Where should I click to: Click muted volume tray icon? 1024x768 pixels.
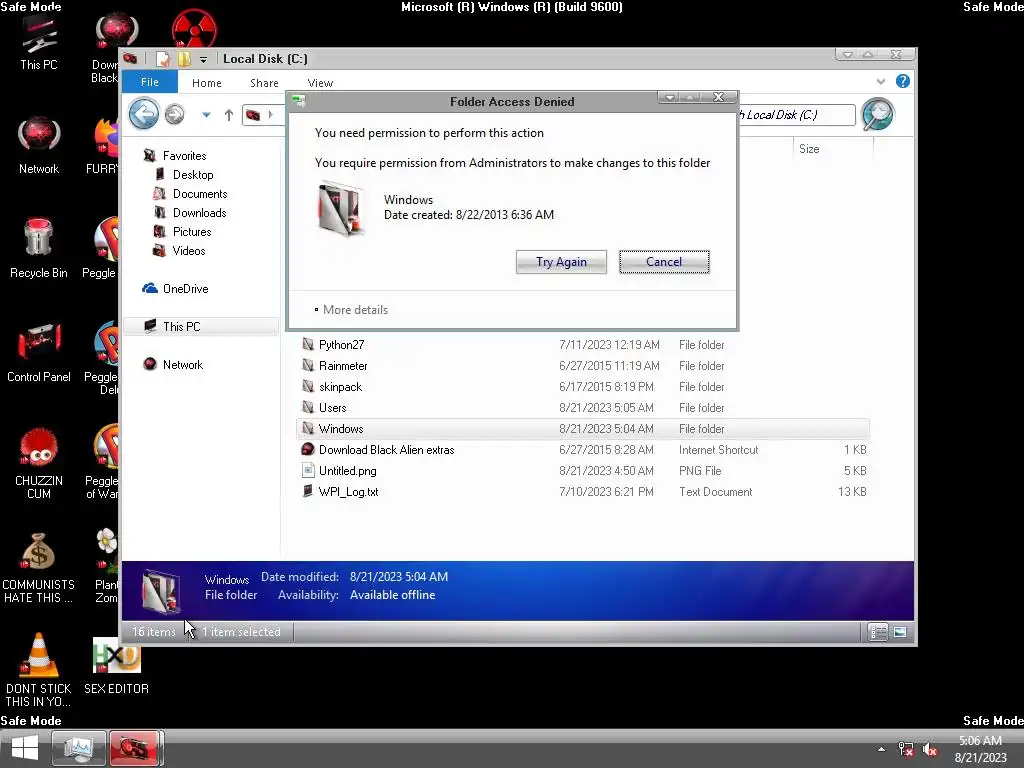929,750
